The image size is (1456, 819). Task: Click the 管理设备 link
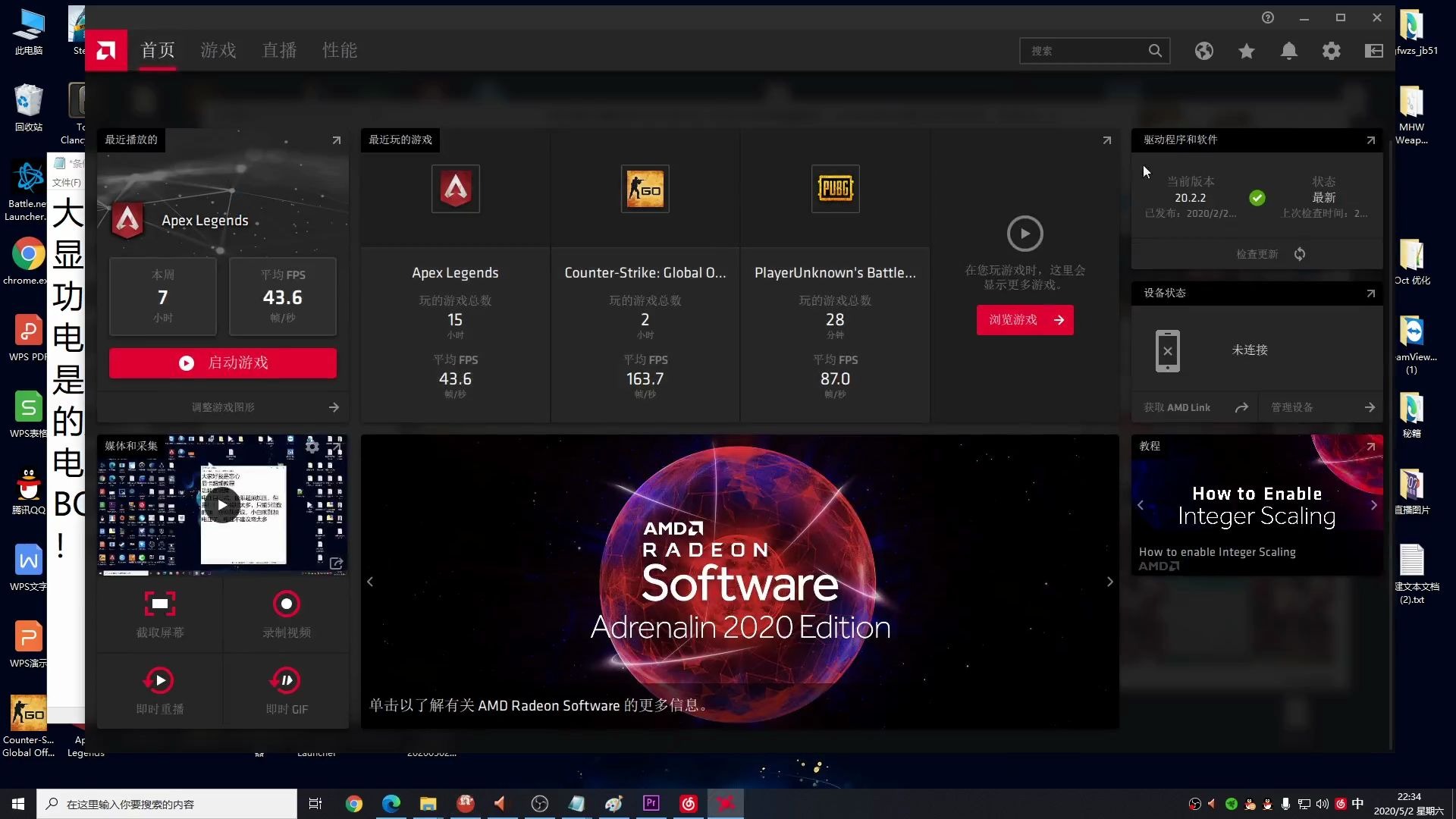click(x=1292, y=407)
